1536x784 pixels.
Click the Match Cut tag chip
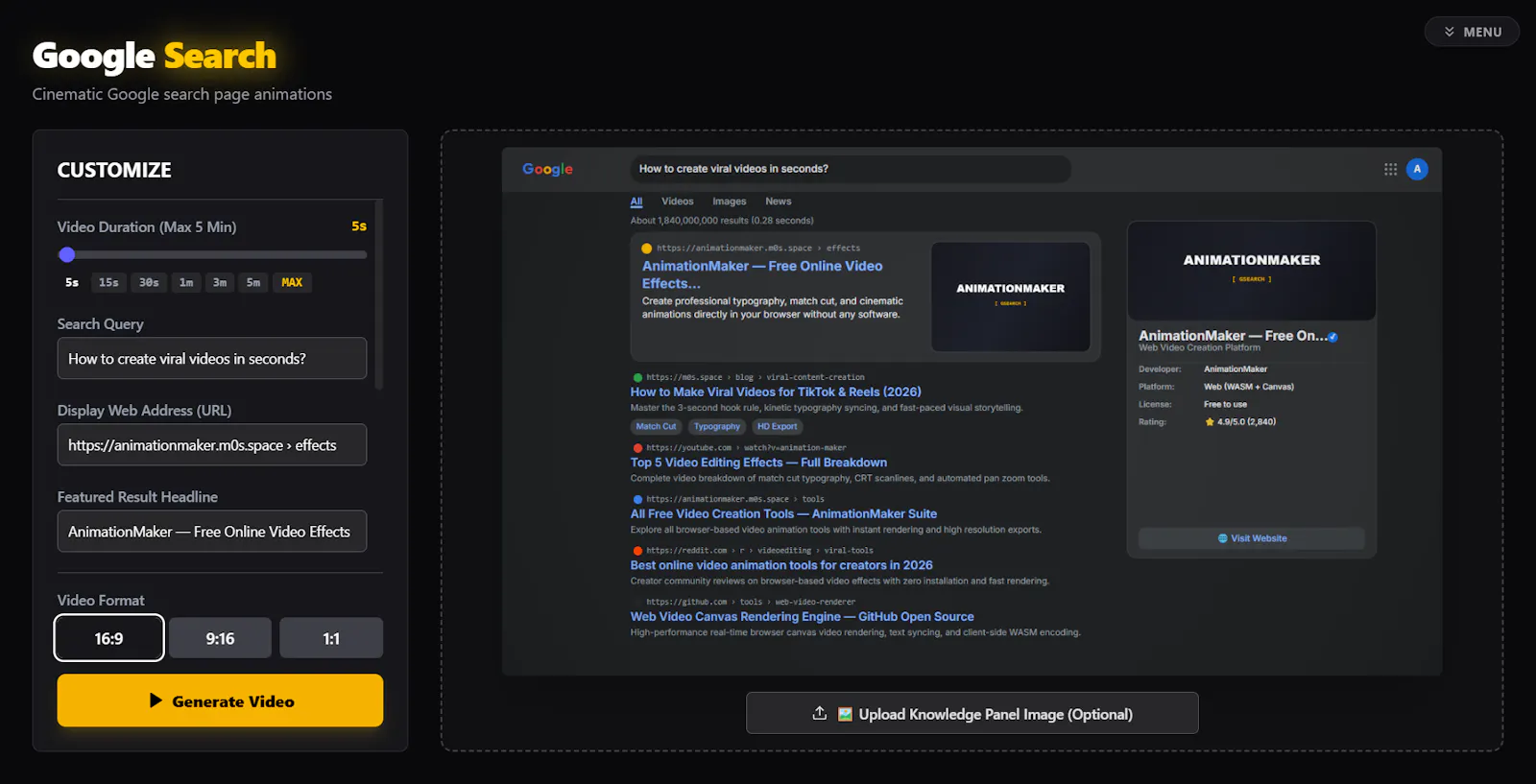pyautogui.click(x=656, y=427)
